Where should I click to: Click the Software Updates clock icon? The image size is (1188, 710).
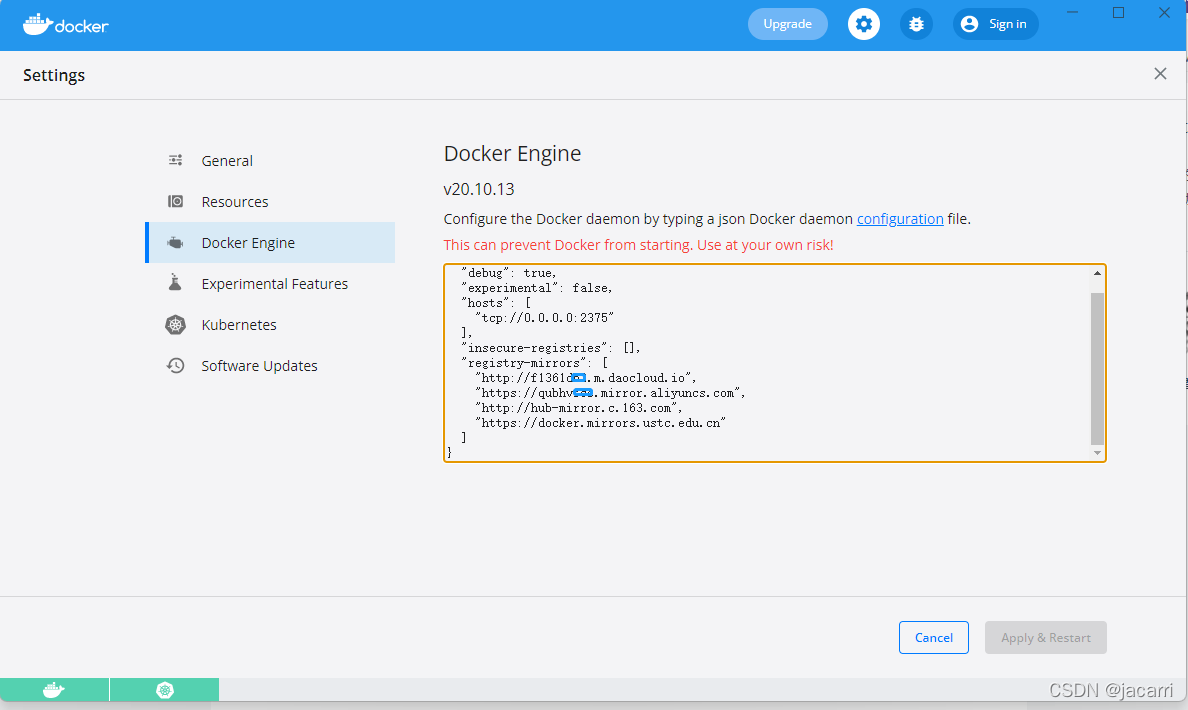tap(175, 365)
